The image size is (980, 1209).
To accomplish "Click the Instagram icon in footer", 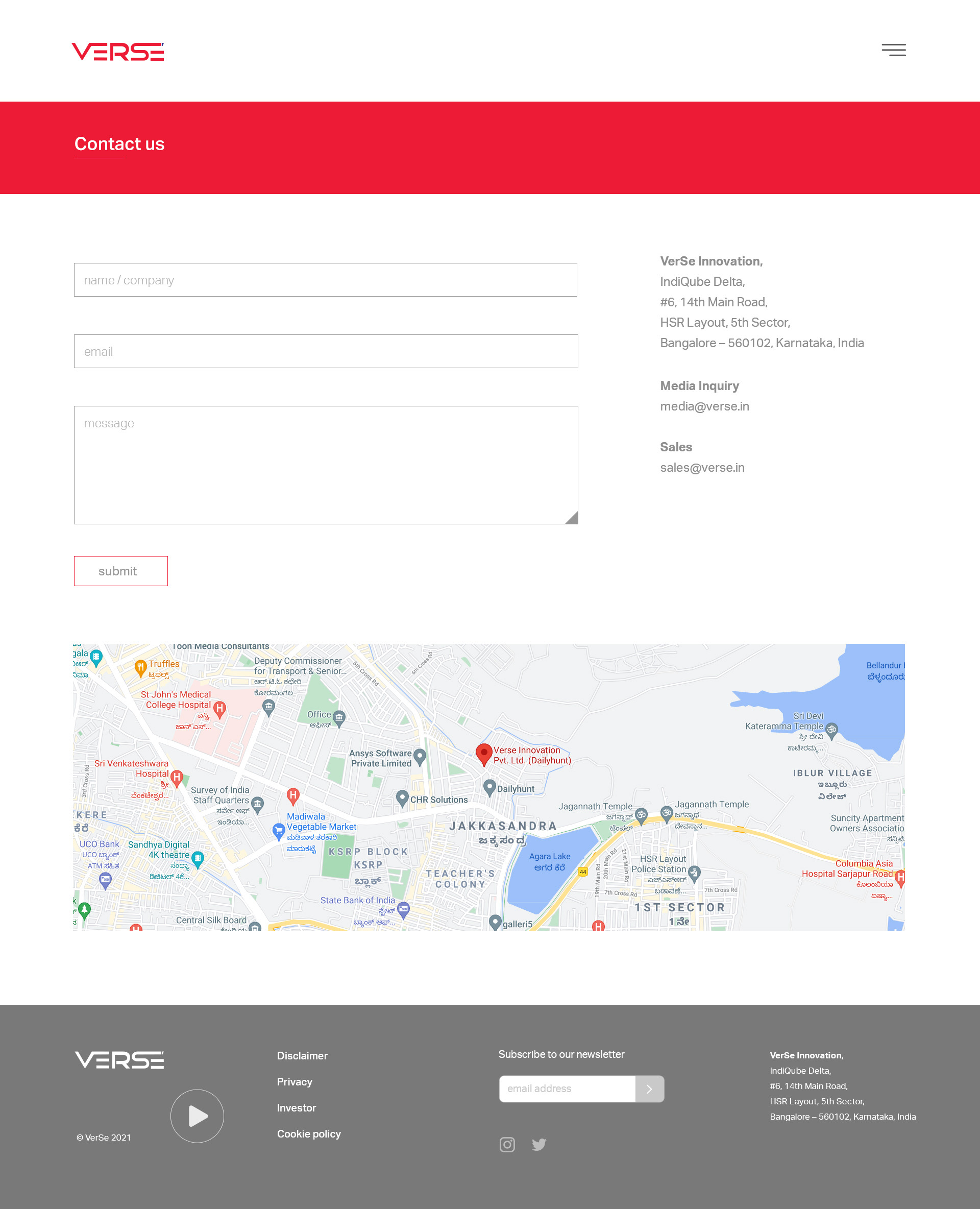I will (507, 1144).
